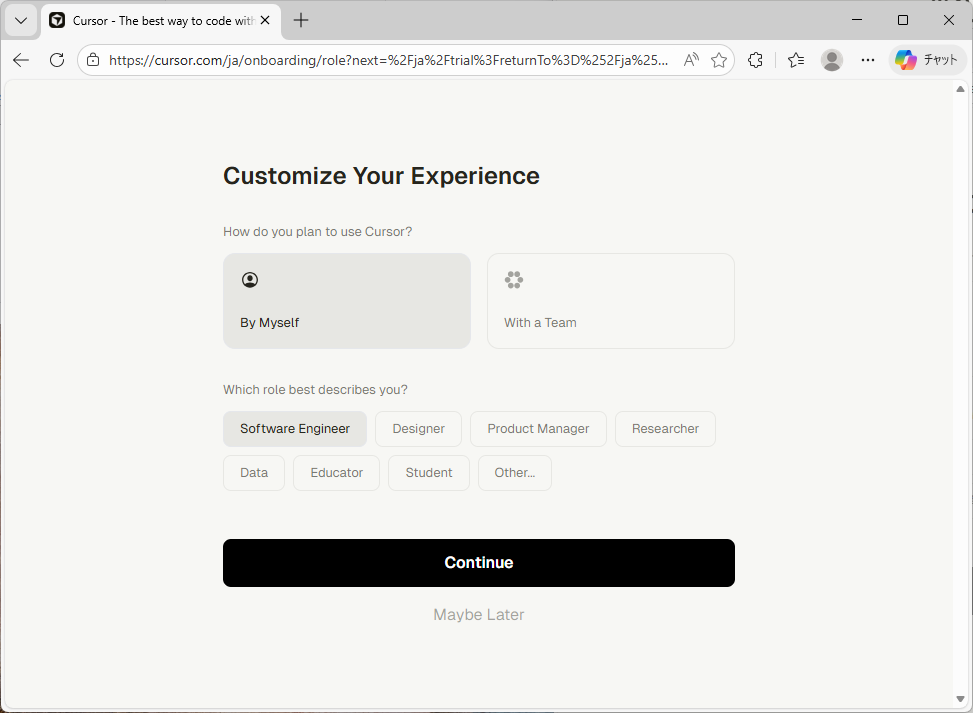Click the browser back arrow icon
The width and height of the screenshot is (973, 713).
[x=21, y=60]
